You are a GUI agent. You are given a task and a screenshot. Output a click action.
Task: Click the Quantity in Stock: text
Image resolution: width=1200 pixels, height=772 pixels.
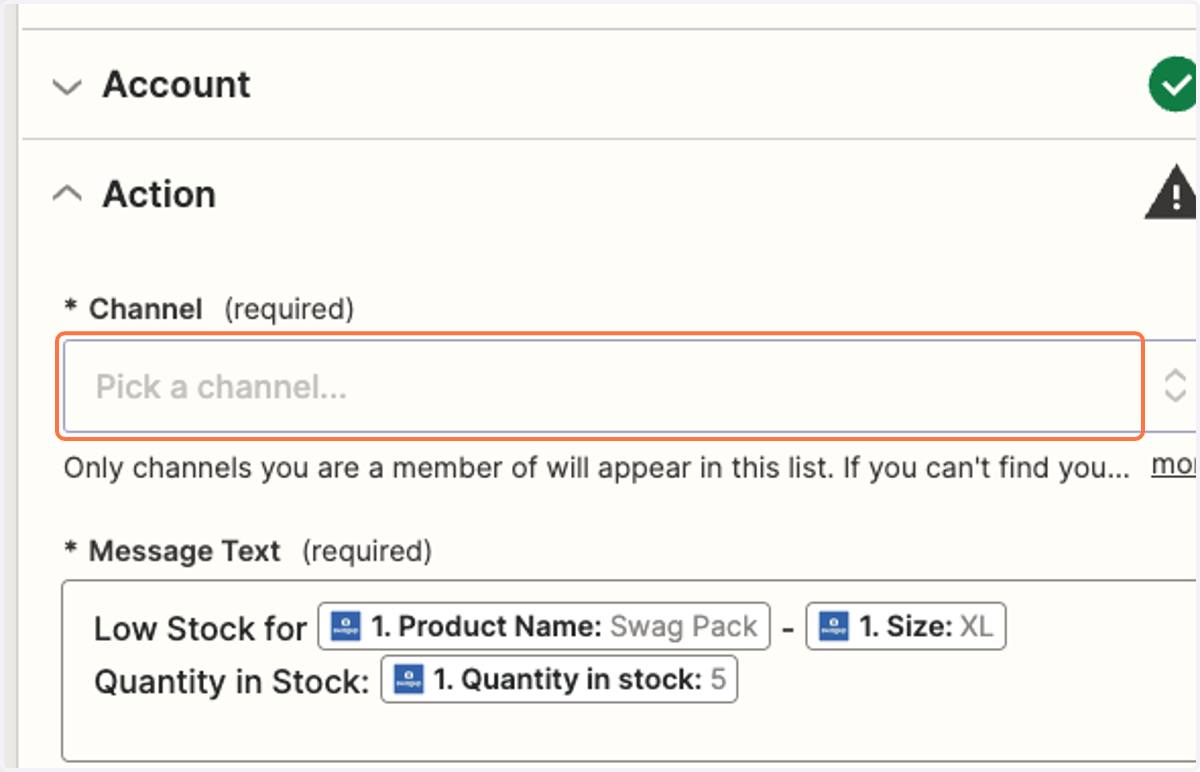(232, 682)
